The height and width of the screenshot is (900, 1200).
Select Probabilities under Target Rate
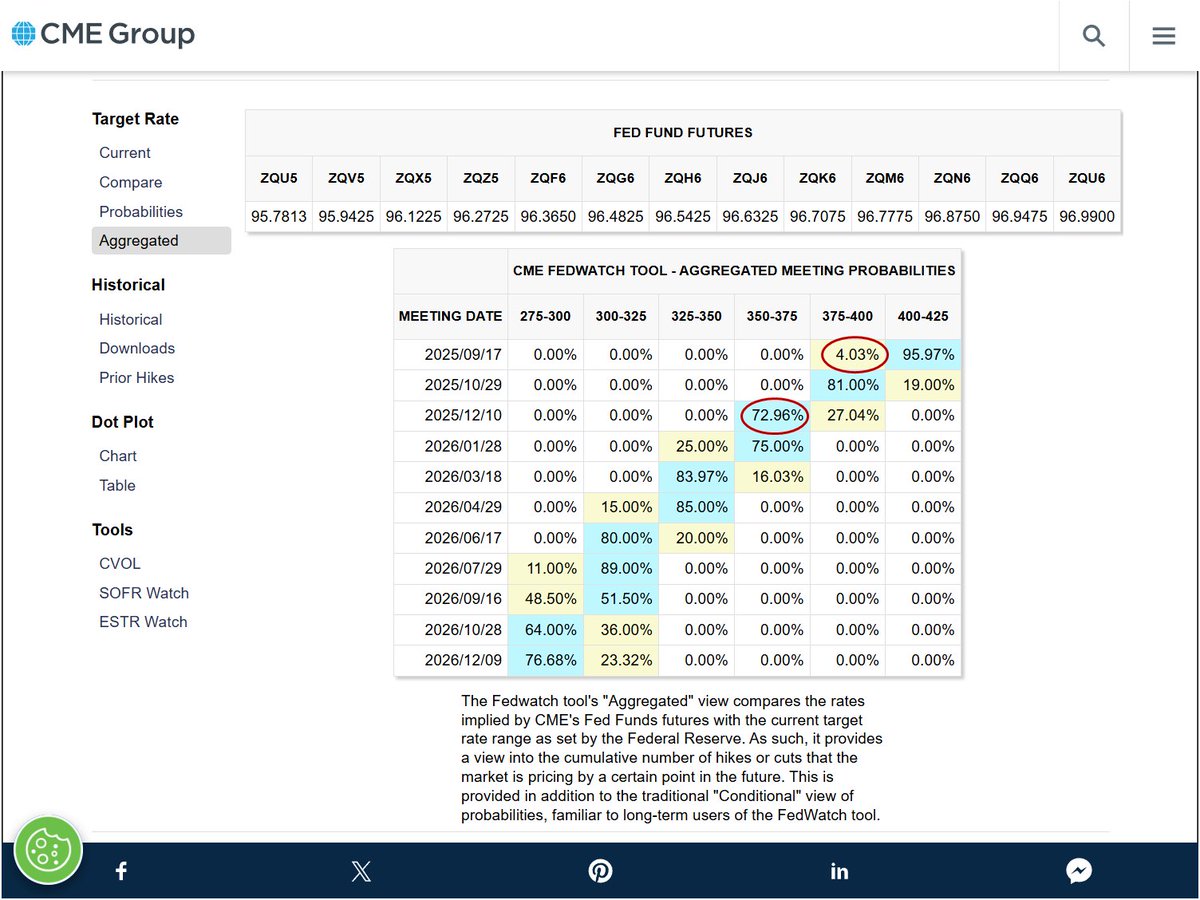point(141,211)
